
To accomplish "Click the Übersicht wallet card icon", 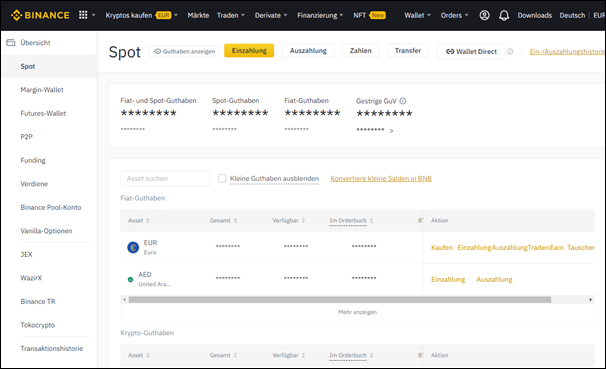I will click(10, 43).
